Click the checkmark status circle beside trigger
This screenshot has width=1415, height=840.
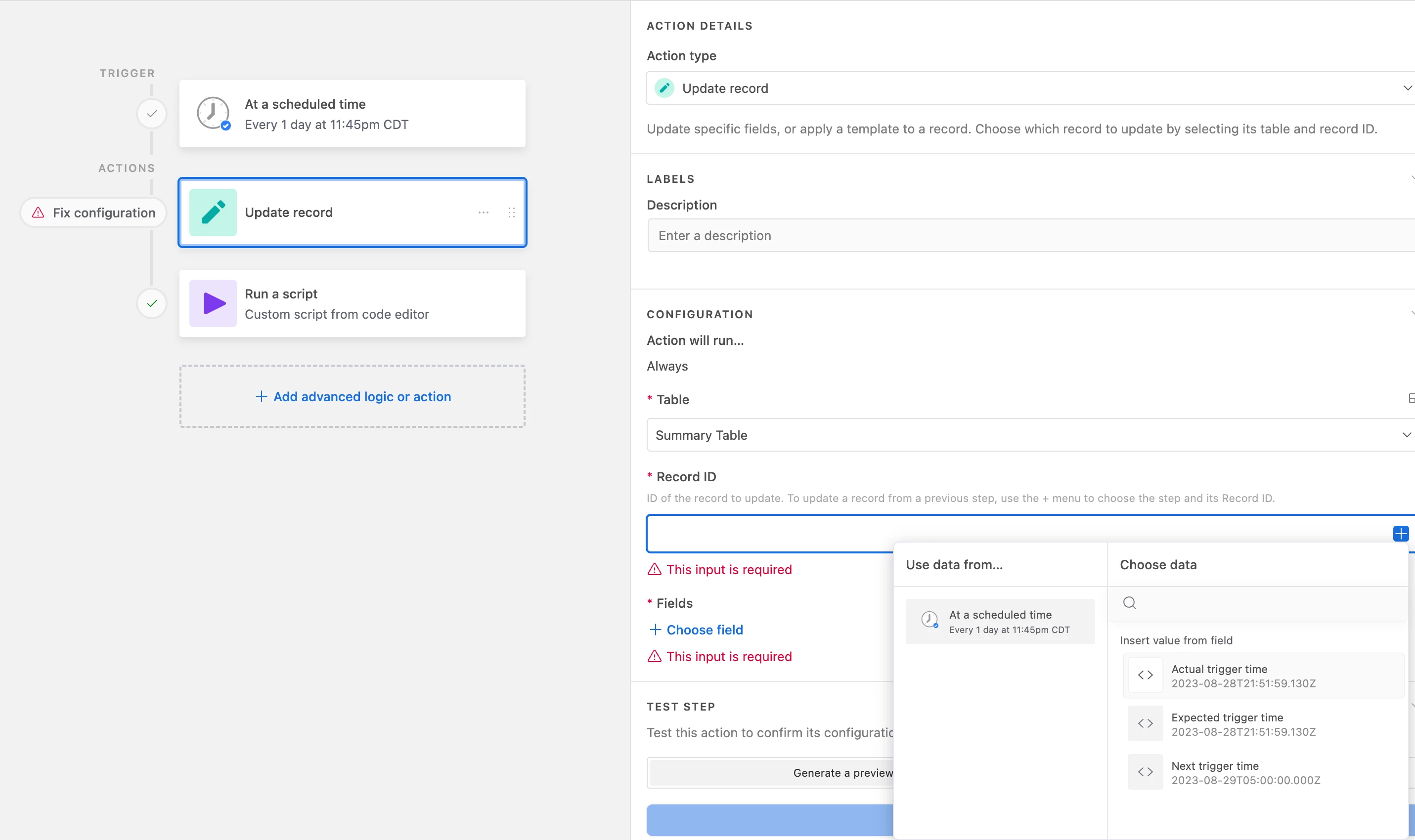coord(152,114)
